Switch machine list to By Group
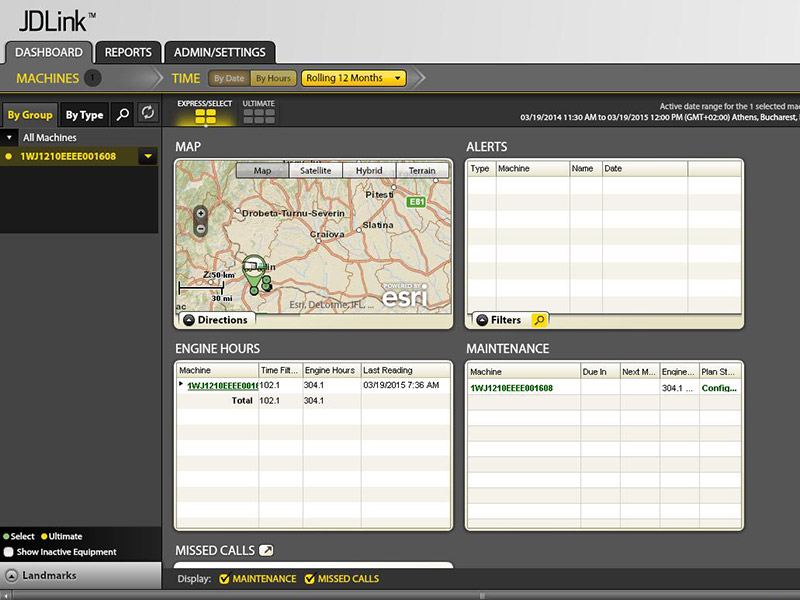 pyautogui.click(x=30, y=115)
